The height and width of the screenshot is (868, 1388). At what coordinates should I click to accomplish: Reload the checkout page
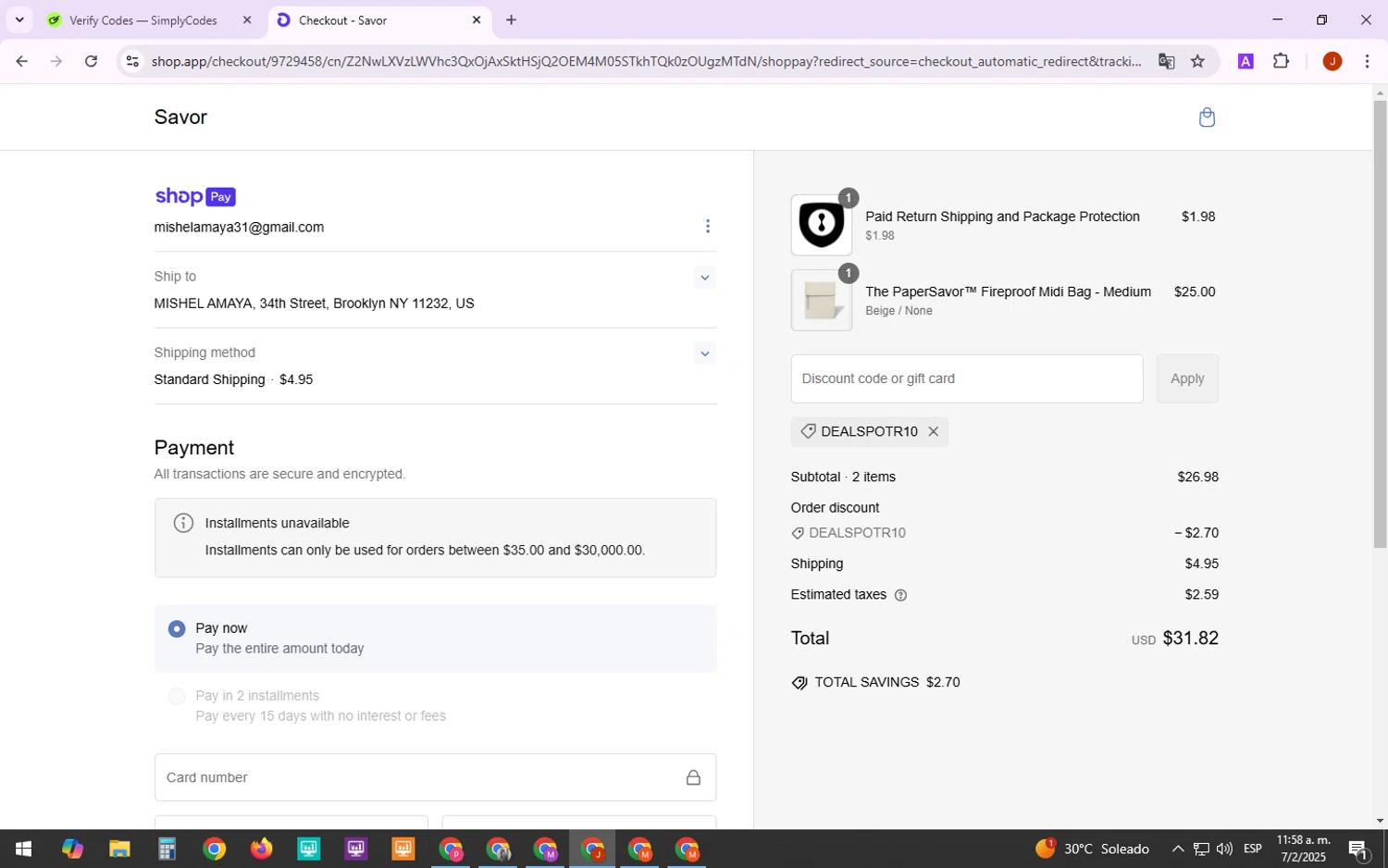click(91, 61)
